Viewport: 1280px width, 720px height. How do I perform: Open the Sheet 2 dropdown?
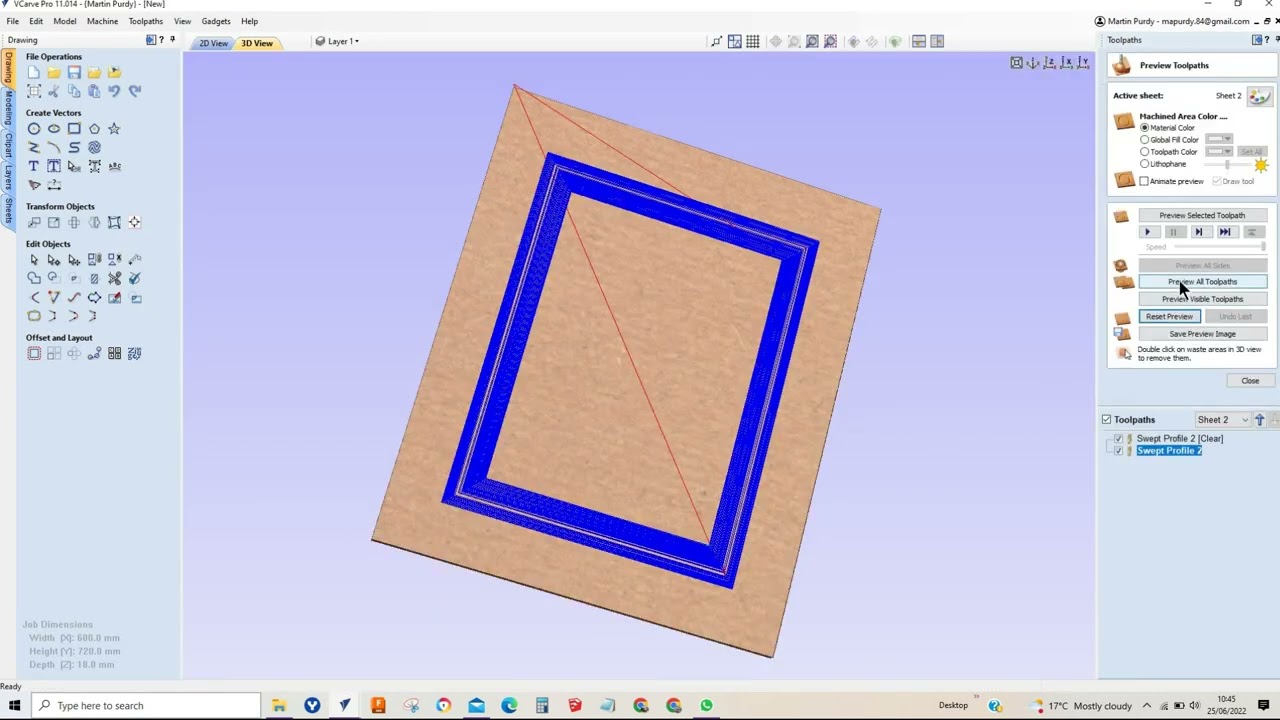[1223, 420]
